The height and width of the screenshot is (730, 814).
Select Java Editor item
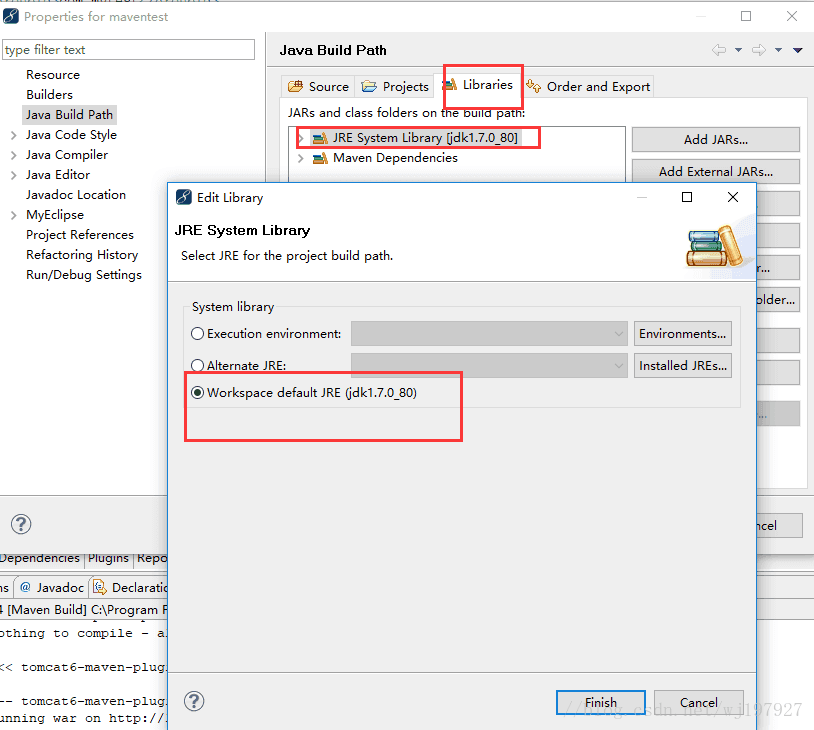click(x=58, y=175)
